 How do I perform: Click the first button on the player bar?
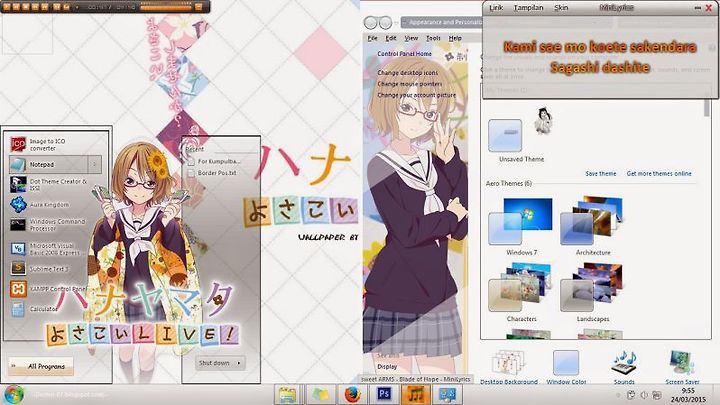[6, 7]
